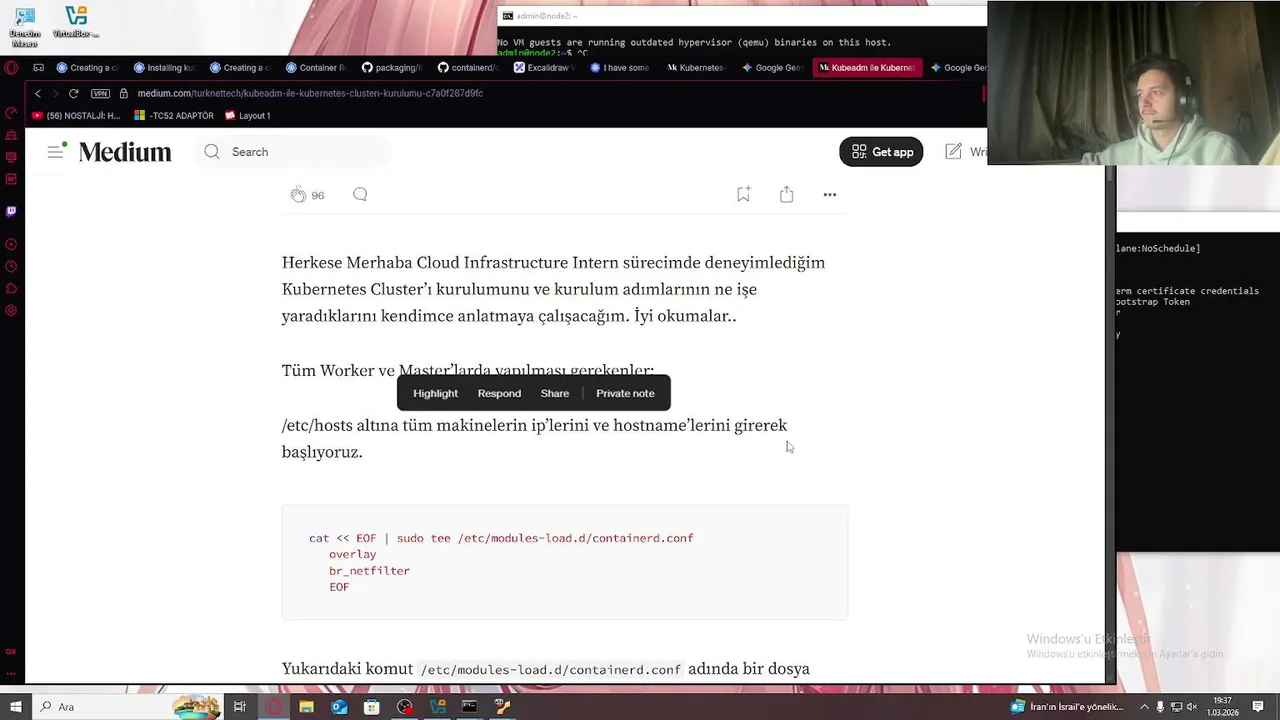Open the Windows Start menu
1280x720 pixels.
[15, 707]
